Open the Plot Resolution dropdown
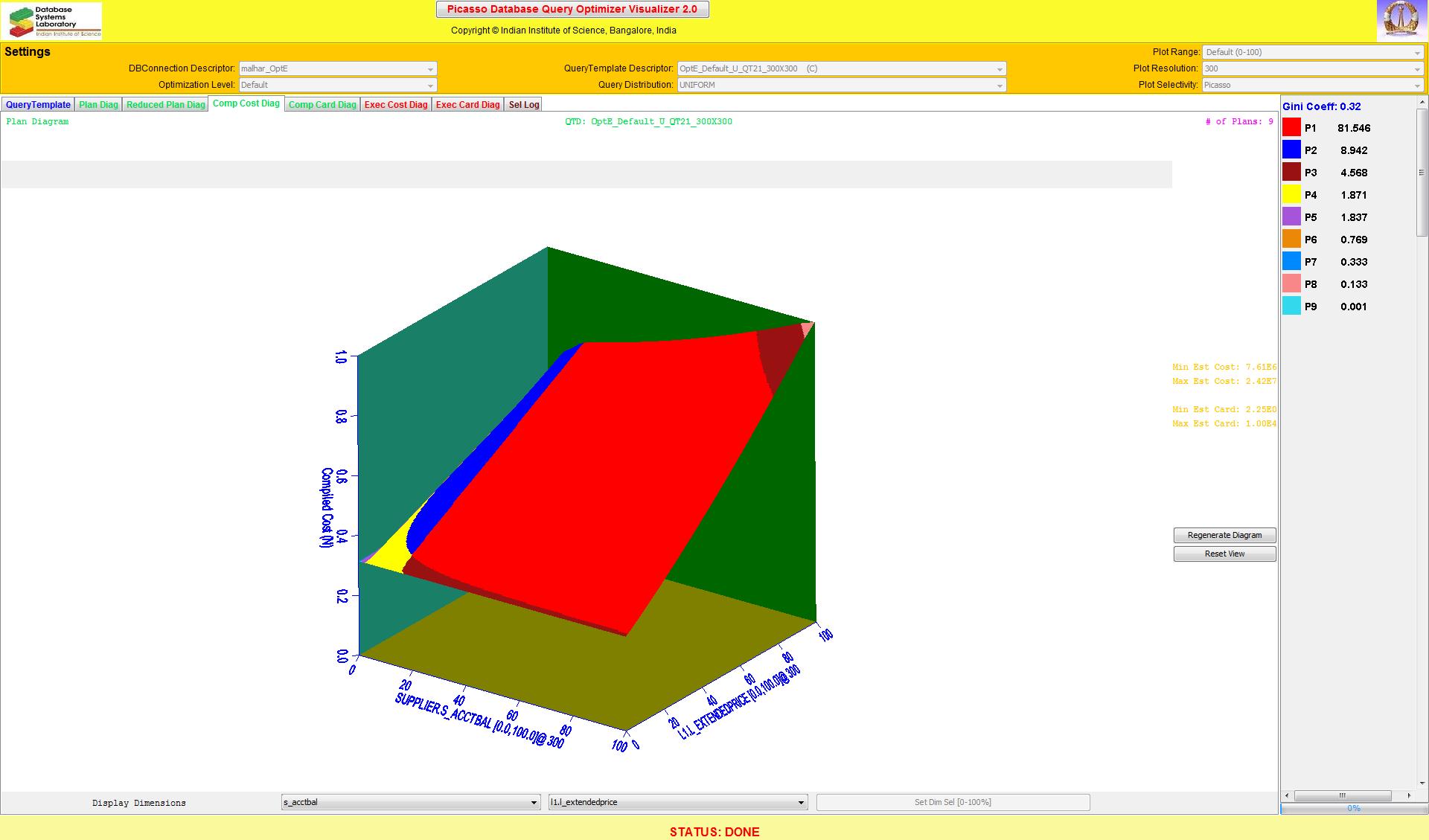The image size is (1429, 840). (1312, 68)
